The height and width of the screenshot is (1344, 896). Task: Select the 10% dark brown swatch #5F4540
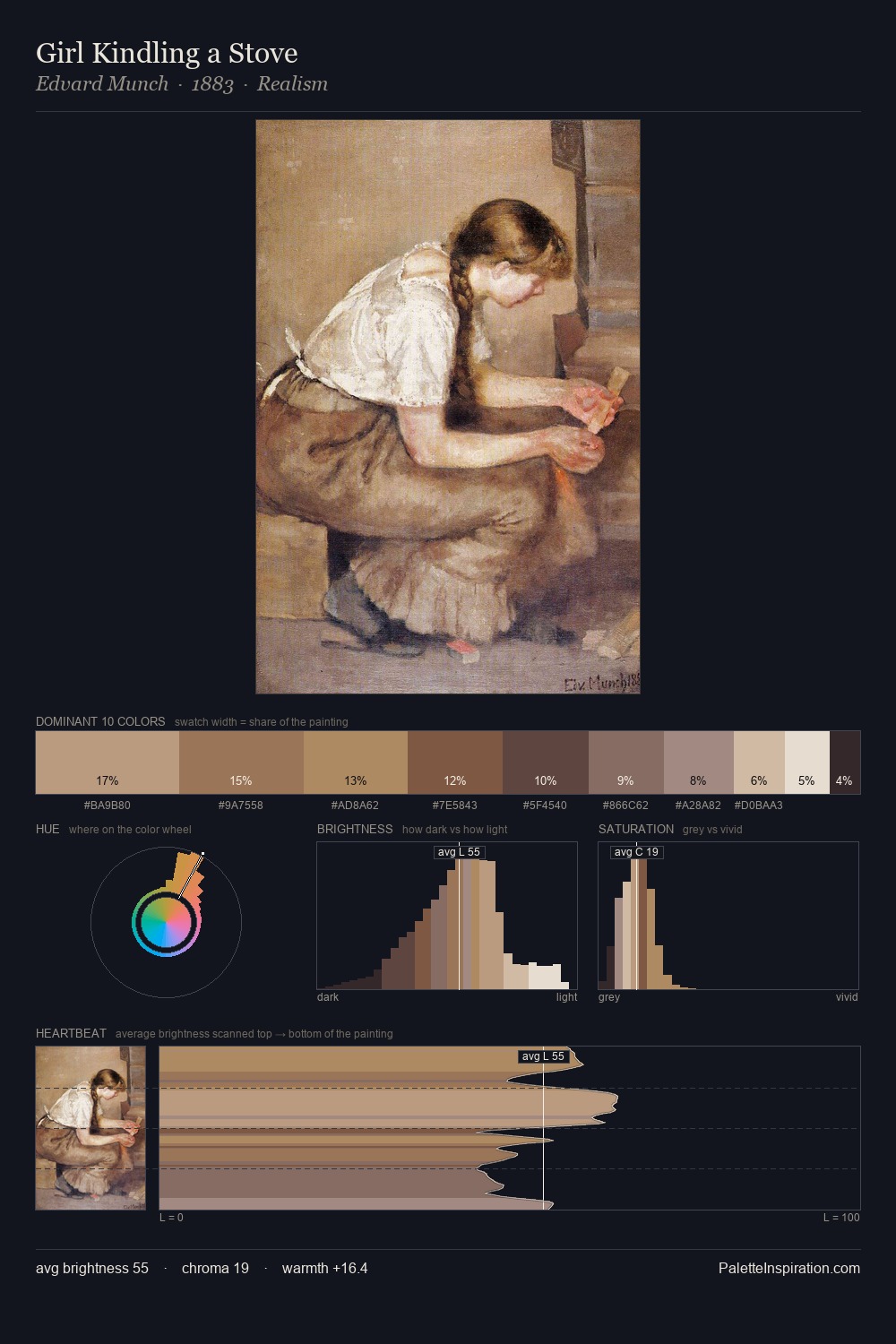[546, 762]
